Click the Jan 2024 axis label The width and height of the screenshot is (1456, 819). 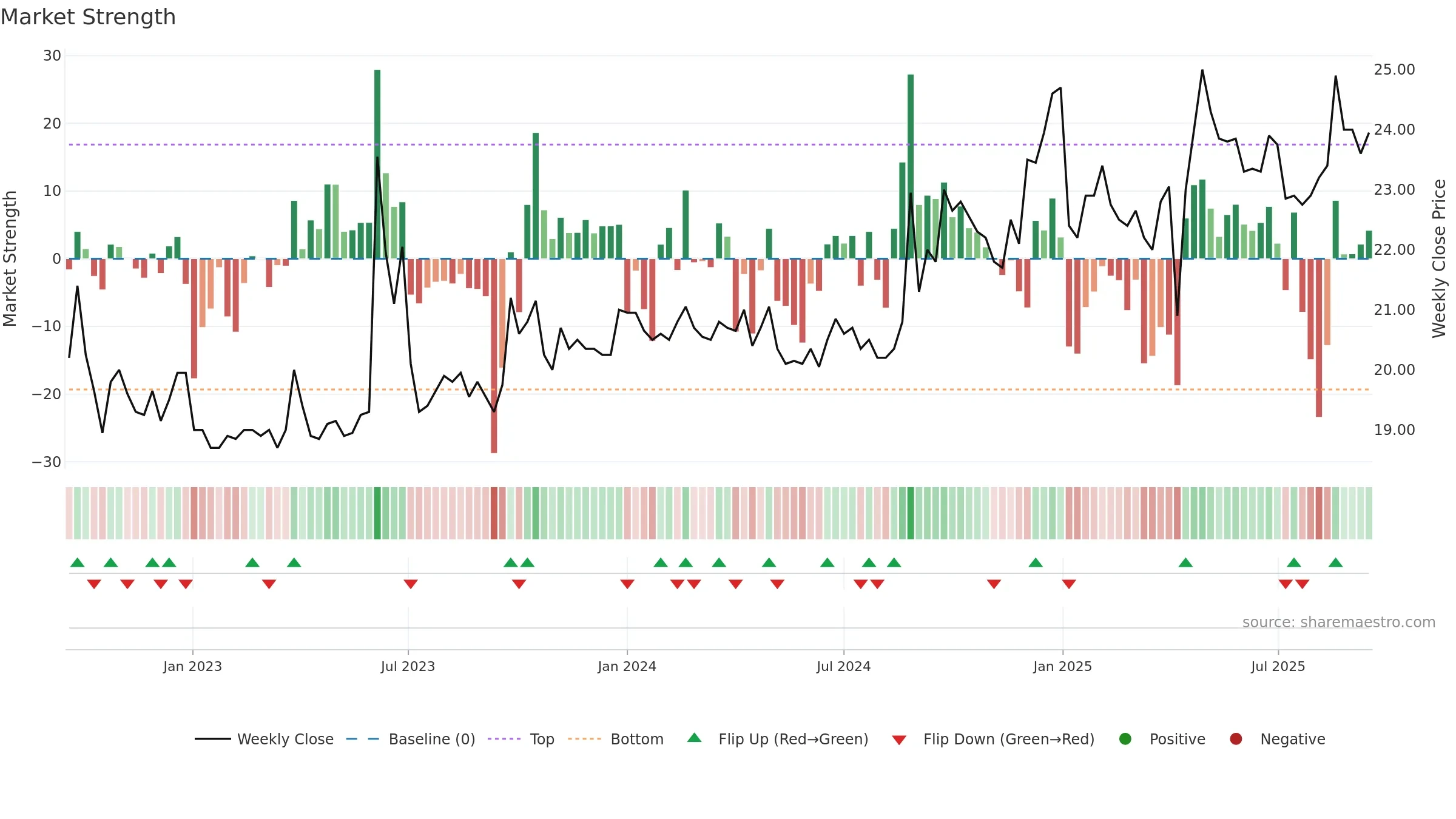click(627, 667)
